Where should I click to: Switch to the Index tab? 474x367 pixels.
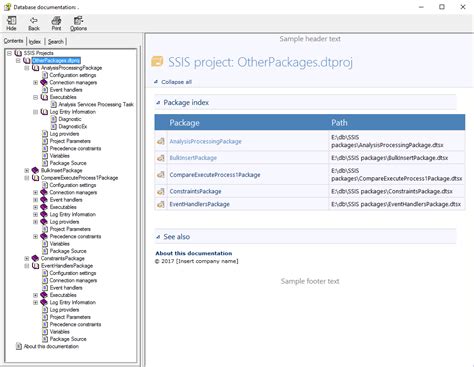point(35,42)
